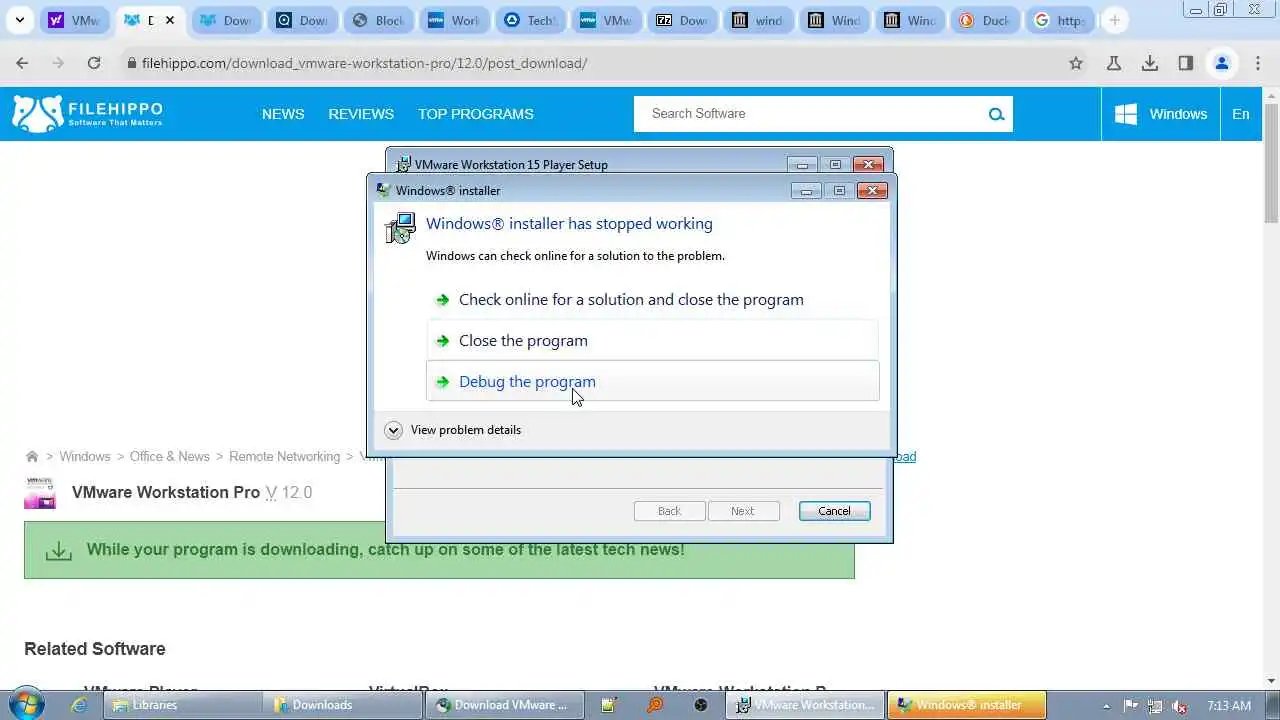The width and height of the screenshot is (1280, 720).
Task: Open the TOP PROGRAMS menu
Action: (476, 114)
